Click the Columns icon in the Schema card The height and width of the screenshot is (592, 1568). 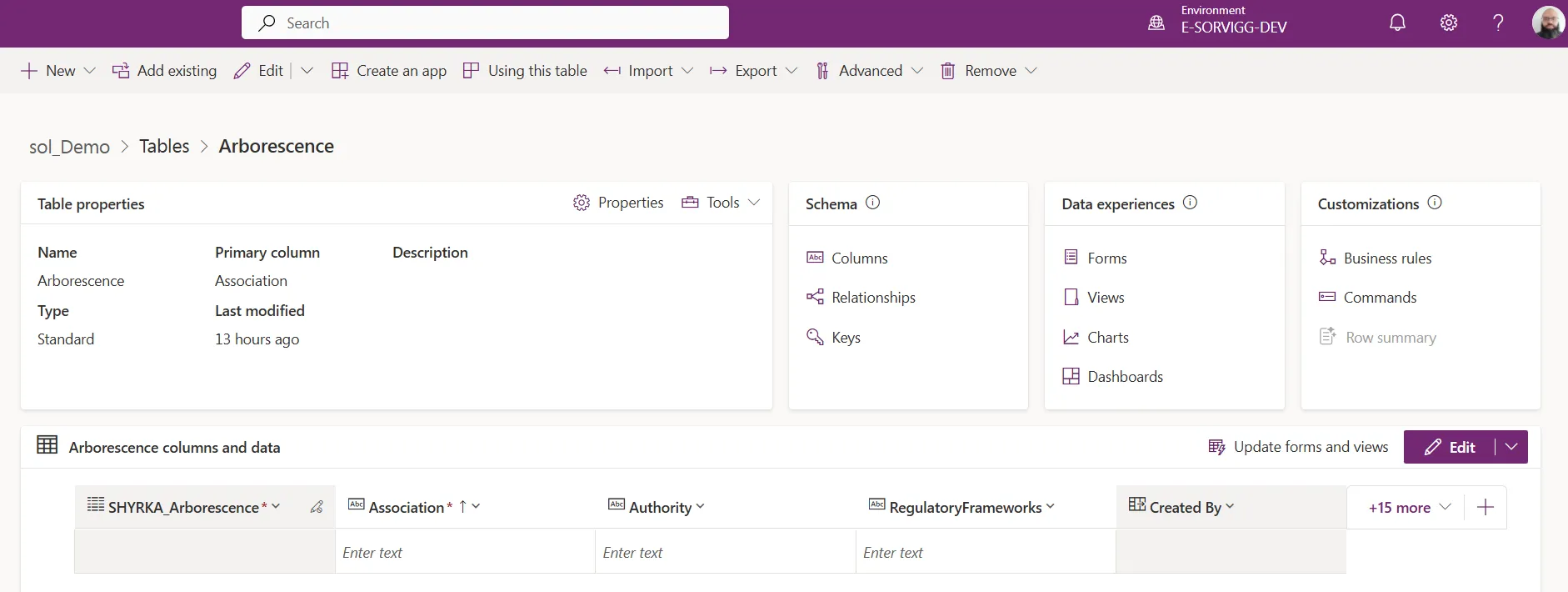(815, 258)
